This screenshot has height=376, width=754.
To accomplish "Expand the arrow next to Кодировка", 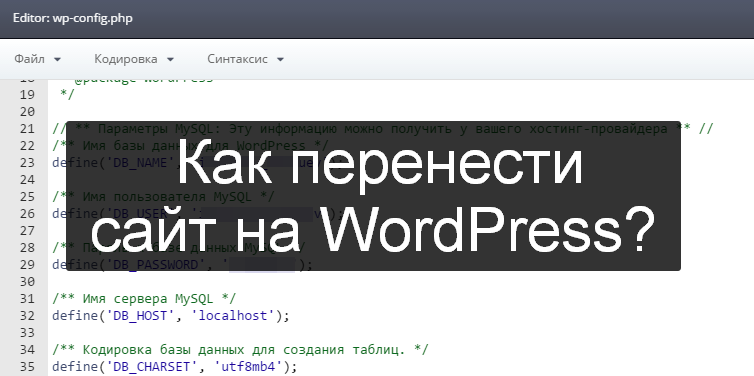I will 170,60.
